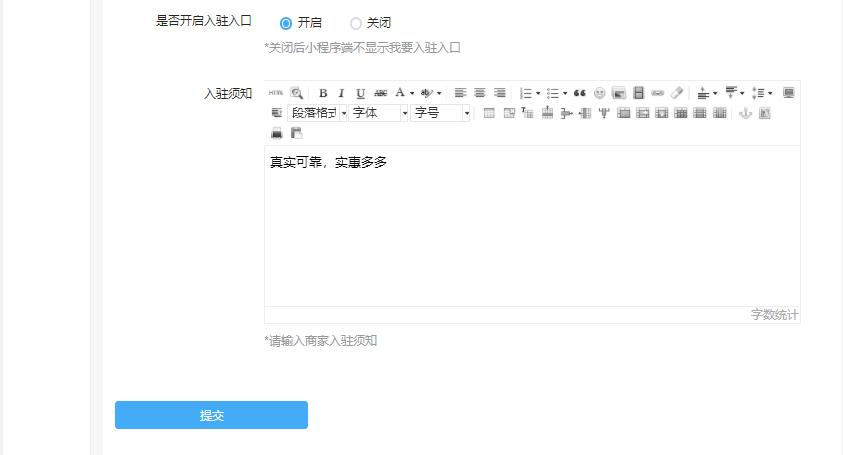The image size is (843, 455).
Task: Apply the font color A button
Action: 400,93
